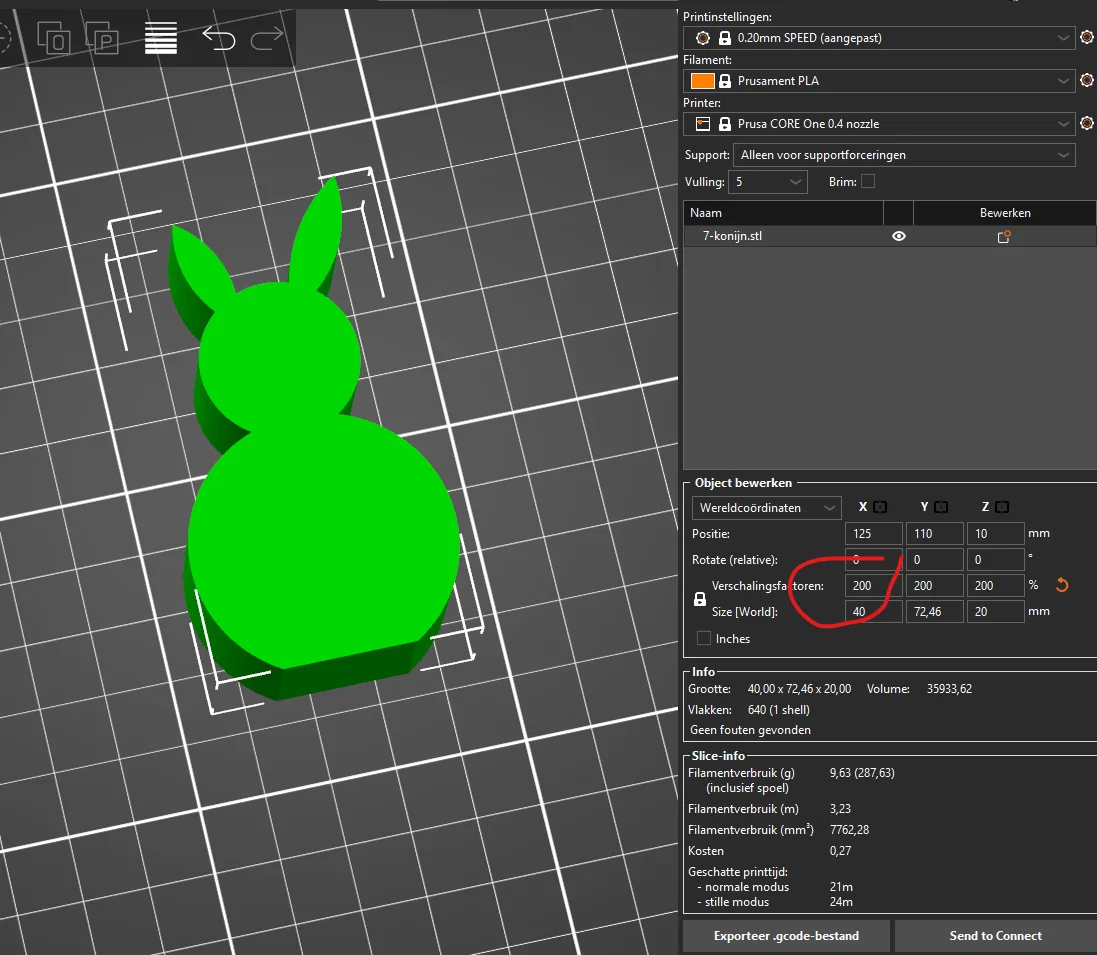Toggle visibility eye of 7-konijn.stl
1097x955 pixels.
click(x=899, y=236)
